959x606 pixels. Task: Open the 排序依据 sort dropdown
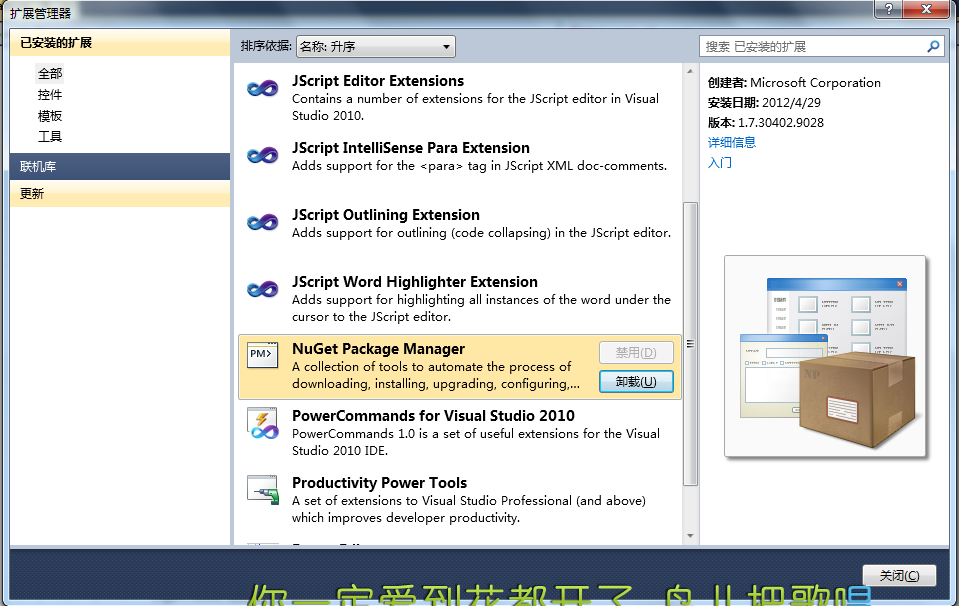click(x=376, y=46)
